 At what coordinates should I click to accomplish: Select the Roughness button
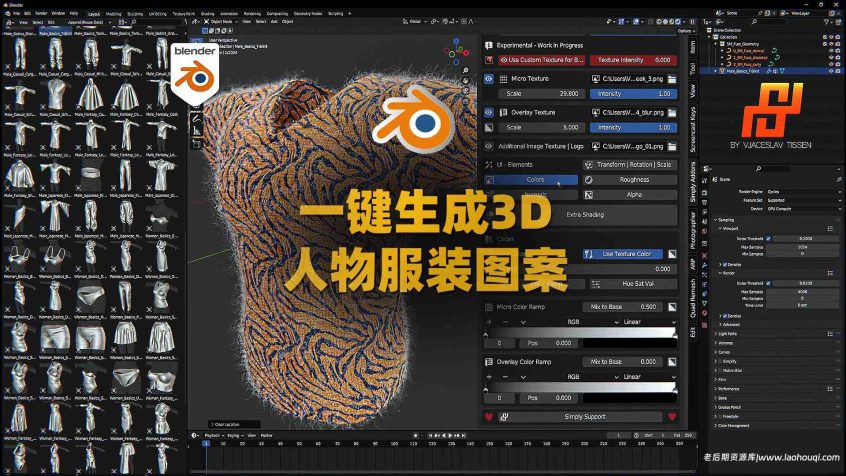(629, 180)
